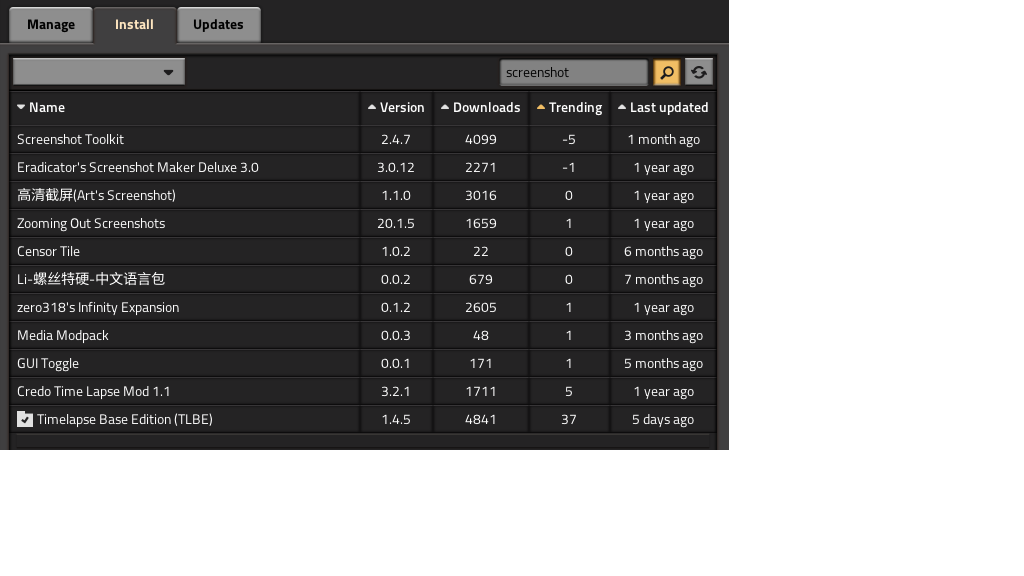Click trending value 37
Screen dimensions: 1024x576
point(569,419)
